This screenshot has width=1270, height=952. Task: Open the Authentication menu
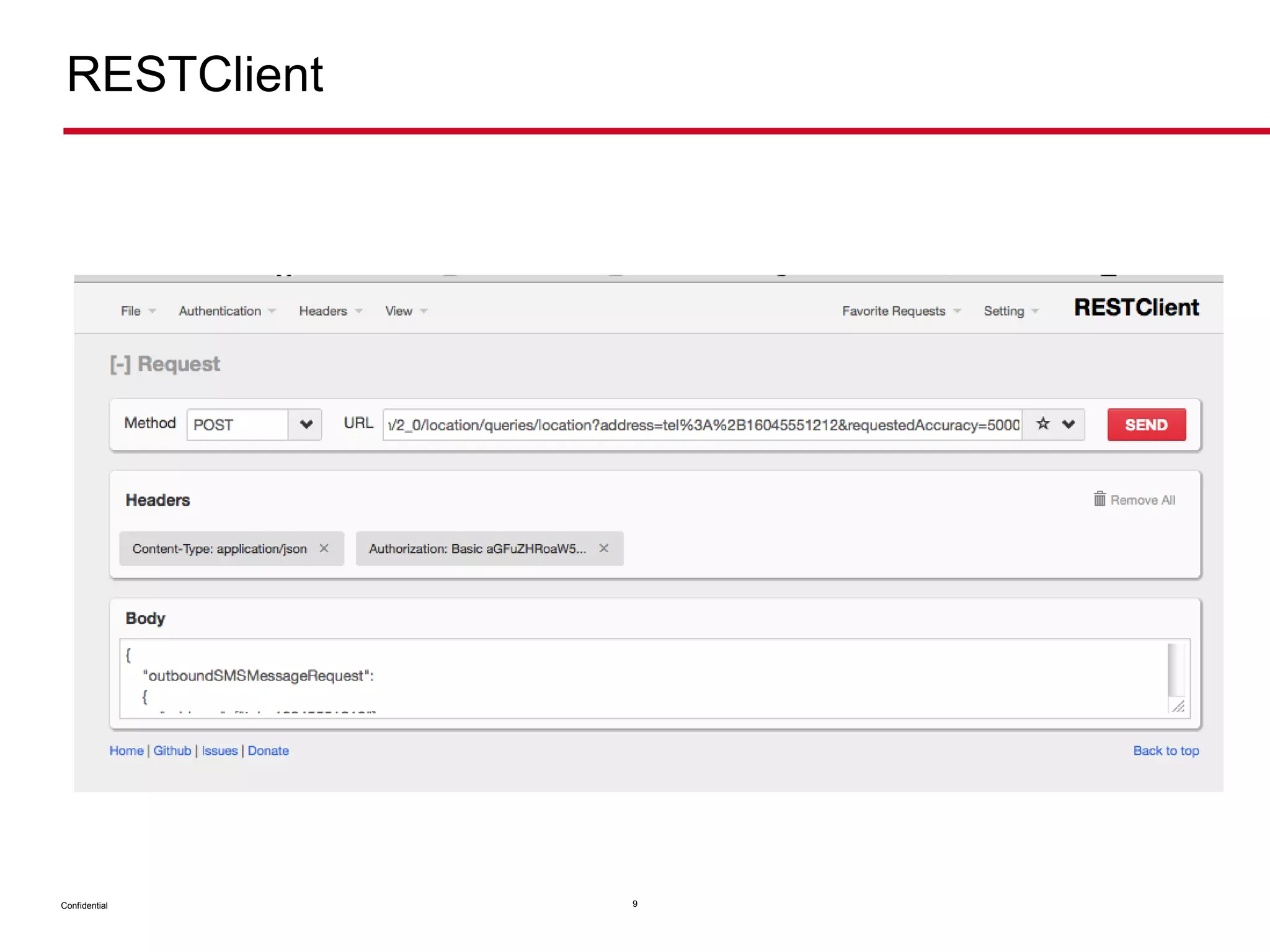tap(227, 311)
